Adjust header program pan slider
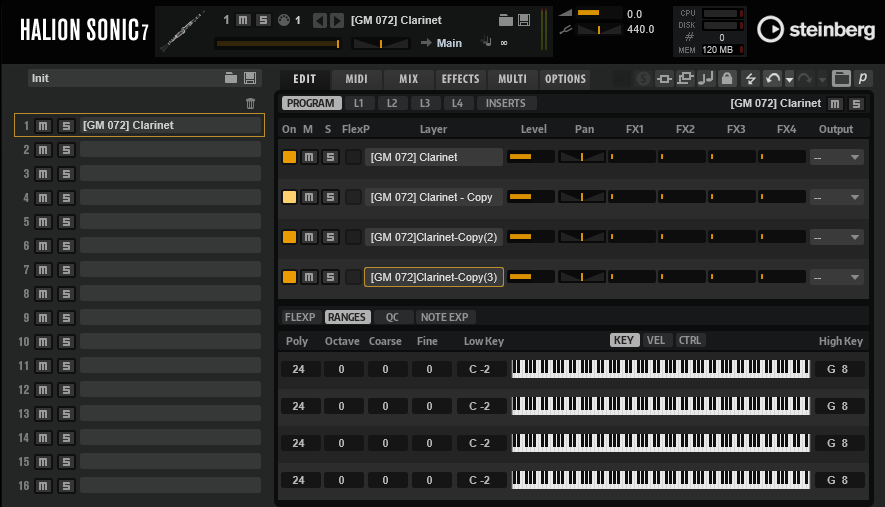This screenshot has width=885, height=507. coord(380,43)
